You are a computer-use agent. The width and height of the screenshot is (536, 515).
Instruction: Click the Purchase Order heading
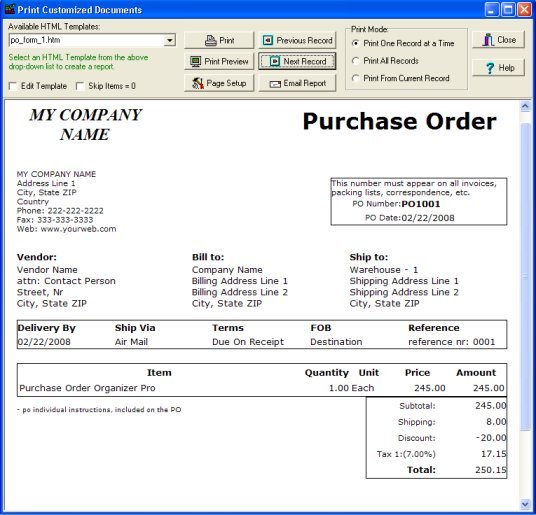399,122
